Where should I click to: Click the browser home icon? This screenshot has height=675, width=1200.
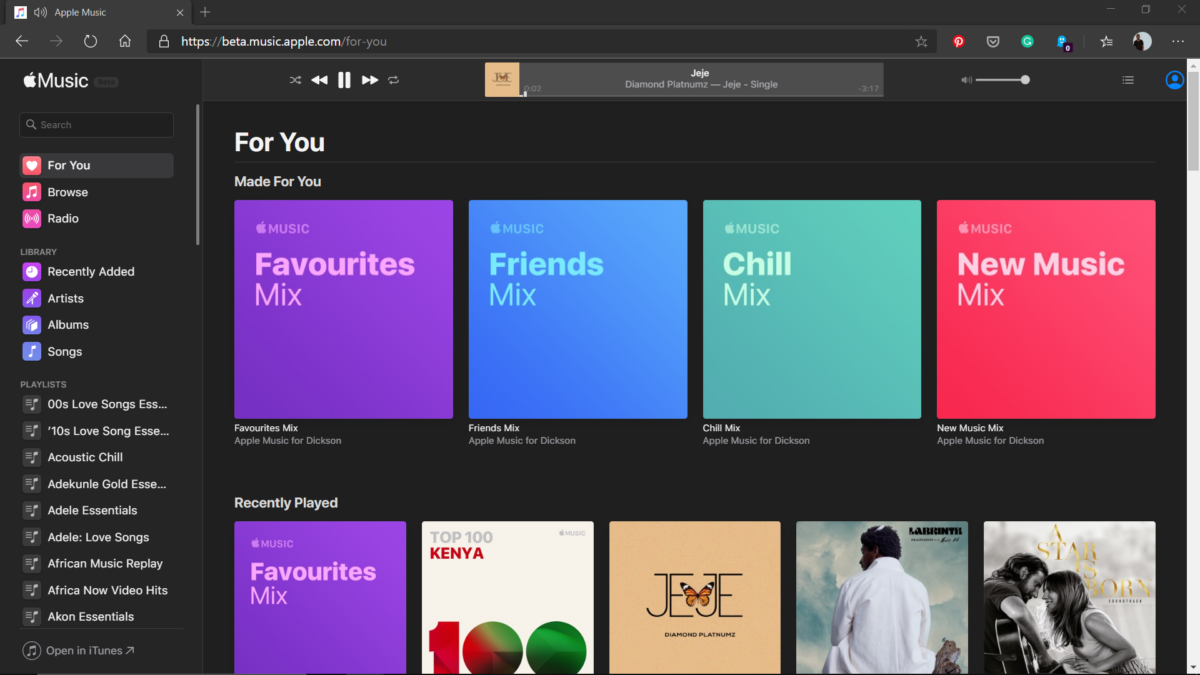pos(125,41)
